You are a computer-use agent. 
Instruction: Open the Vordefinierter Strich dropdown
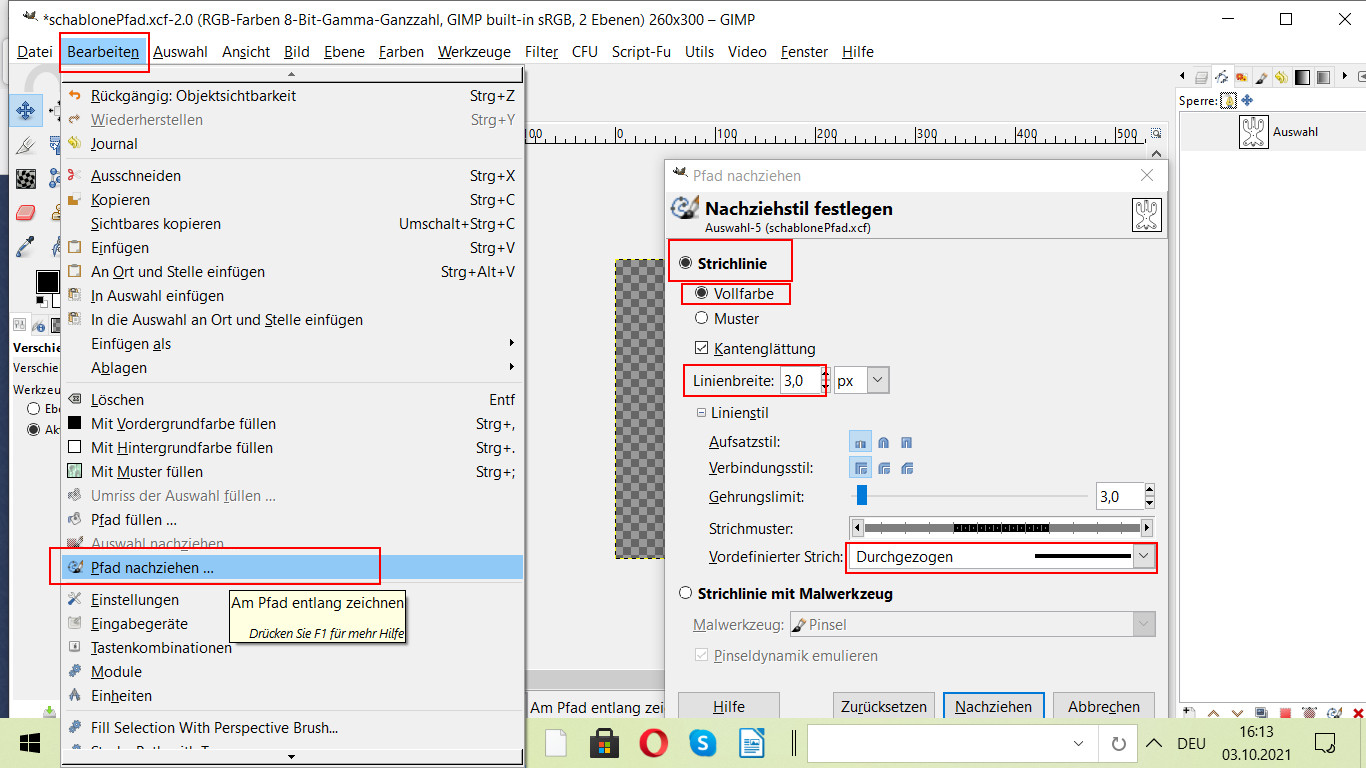(1001, 557)
